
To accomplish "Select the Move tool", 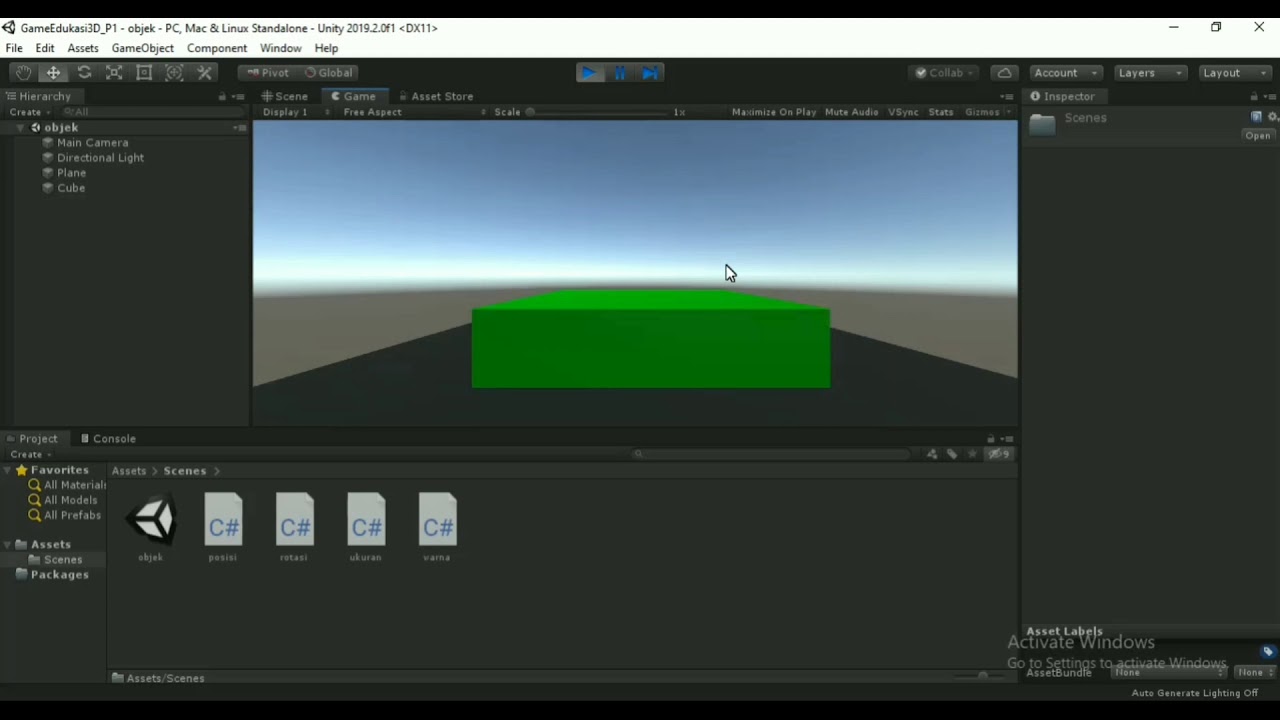I will click(54, 73).
